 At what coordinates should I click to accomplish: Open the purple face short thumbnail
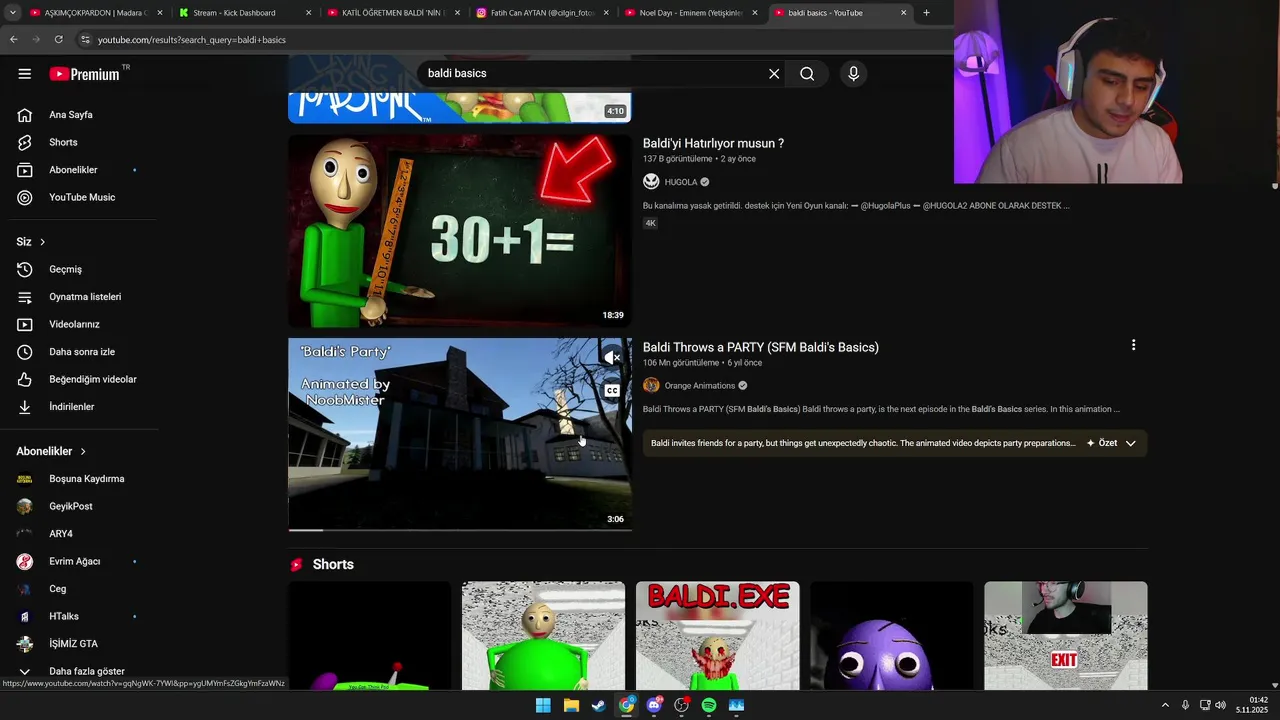tap(892, 636)
